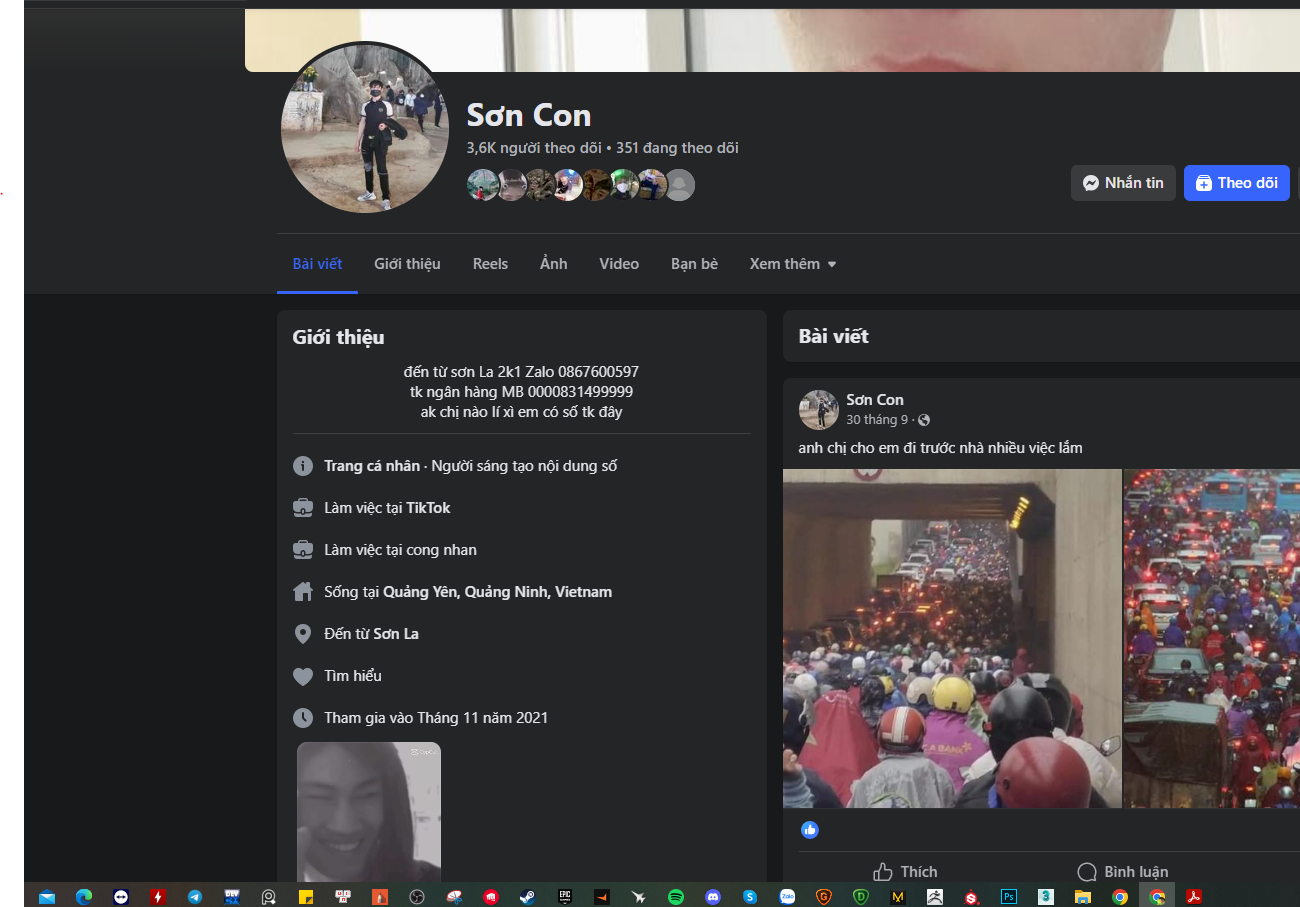The image size is (1300, 907).
Task: Open the Reels tab
Action: [x=490, y=264]
